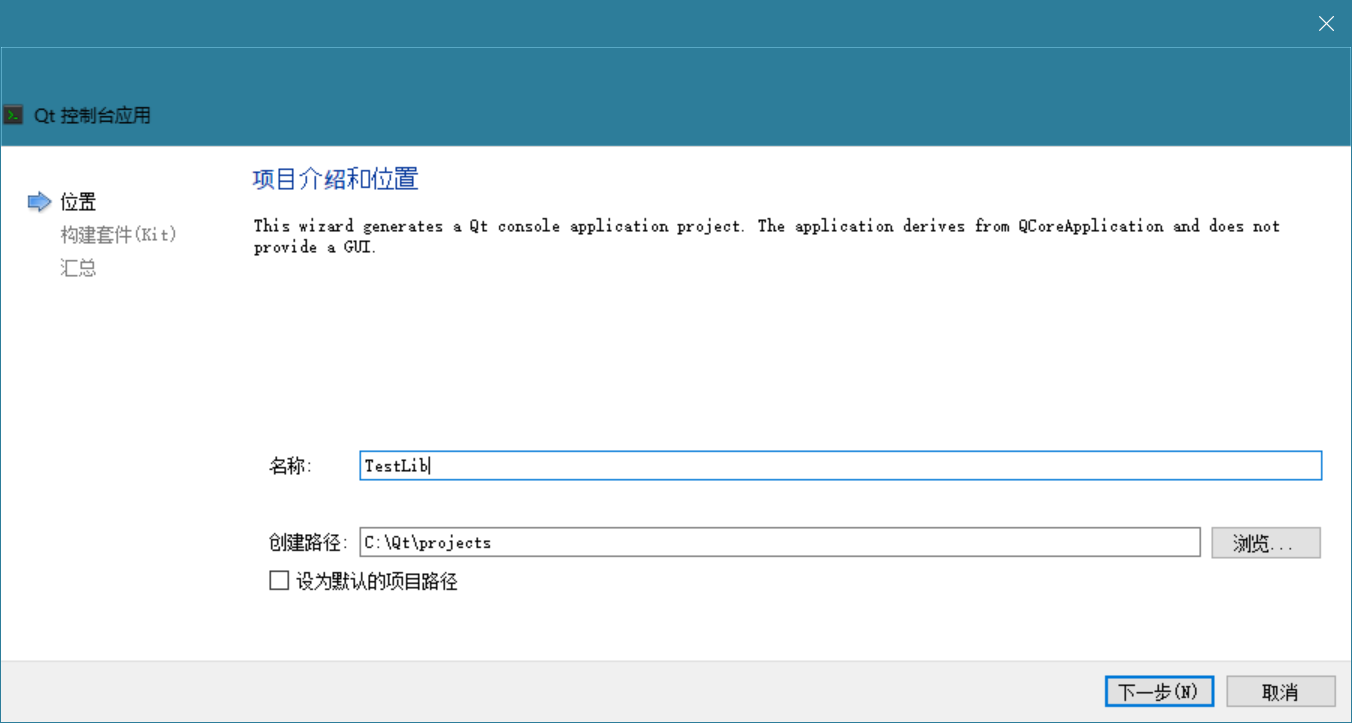Image resolution: width=1352 pixels, height=723 pixels.
Task: Select the 汇总 wizard step
Action: coord(78,268)
